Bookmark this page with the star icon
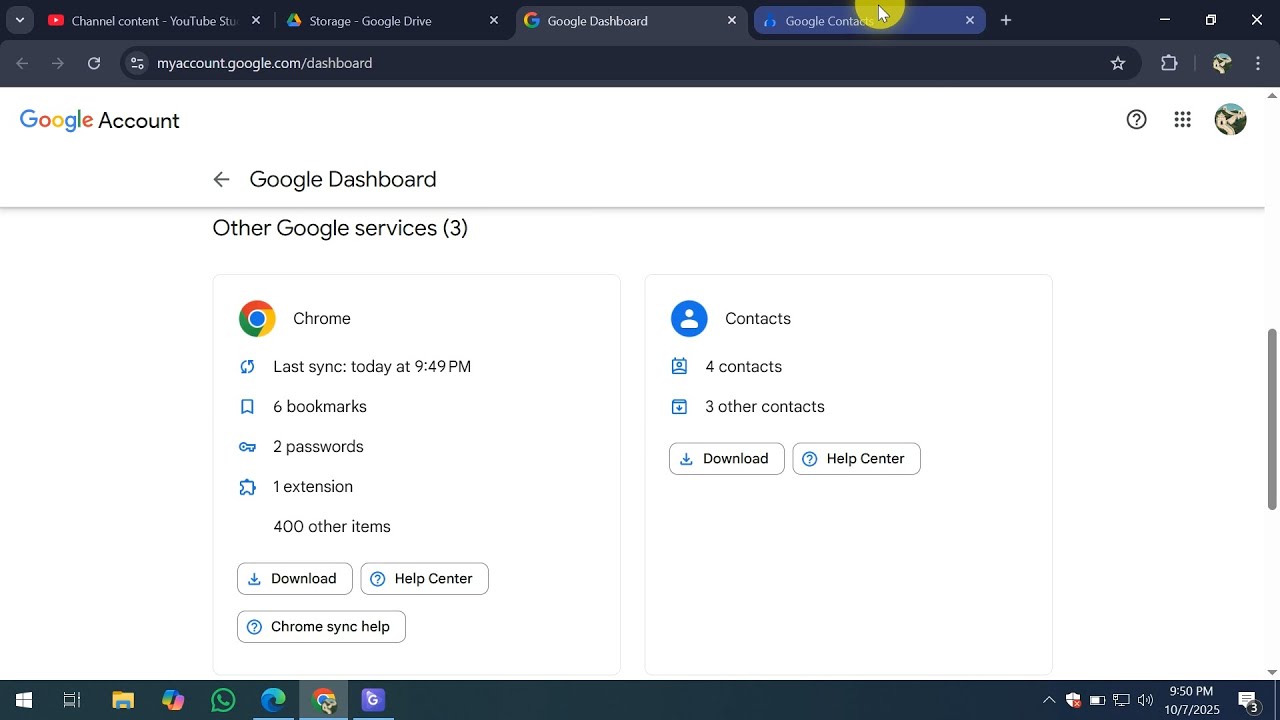The image size is (1280, 720). (x=1118, y=63)
